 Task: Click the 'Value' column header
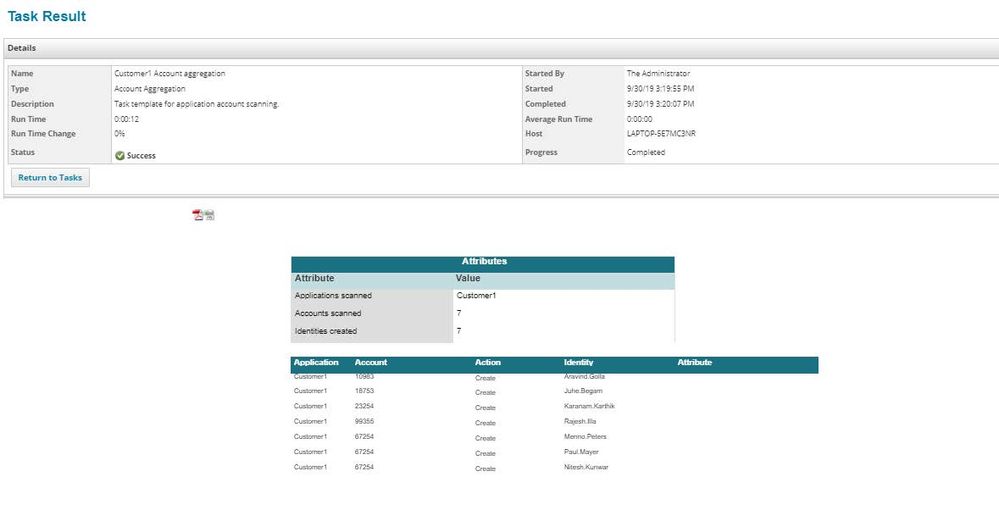[x=468, y=279]
